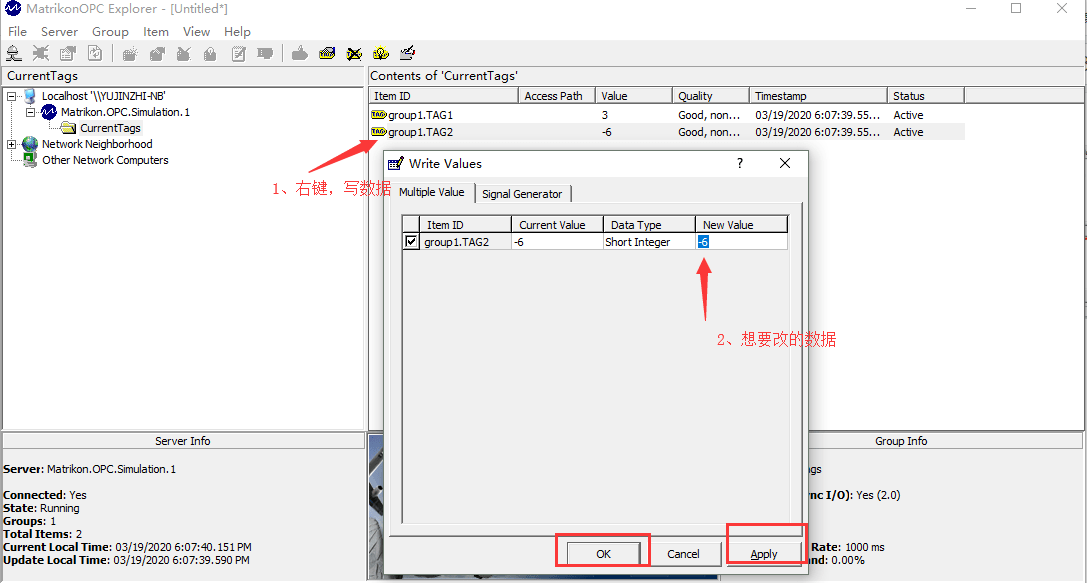Click the add tags yellow toolbar icon
This screenshot has height=583, width=1087.
[327, 53]
